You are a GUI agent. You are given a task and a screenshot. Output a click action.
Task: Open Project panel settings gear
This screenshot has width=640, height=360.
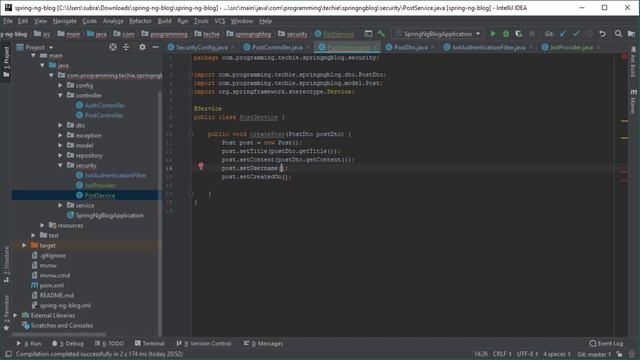point(142,47)
